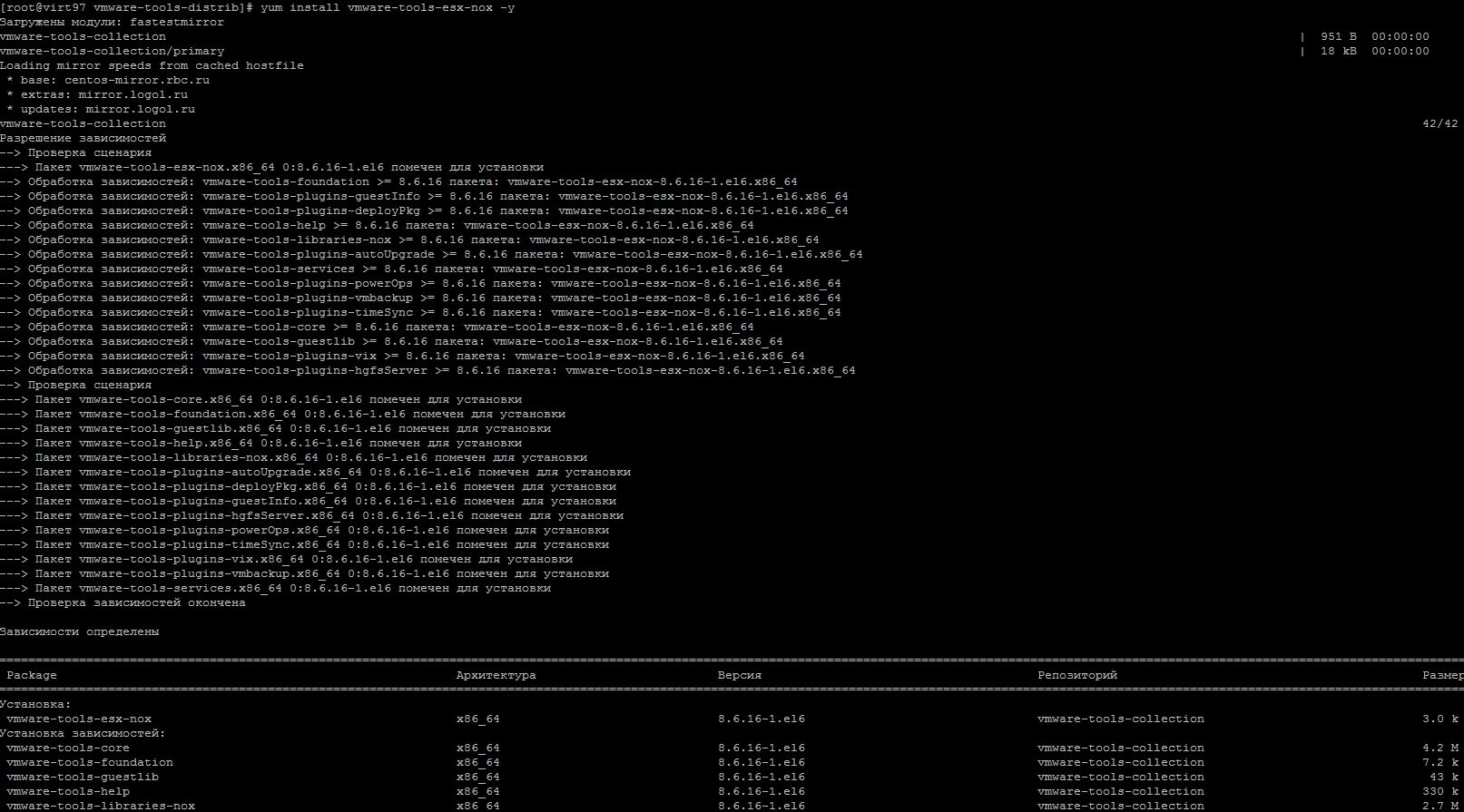Viewport: 1464px width, 812px height.
Task: Click the "* extras: mirror.logol.ru" mirror line
Action: coord(97,94)
